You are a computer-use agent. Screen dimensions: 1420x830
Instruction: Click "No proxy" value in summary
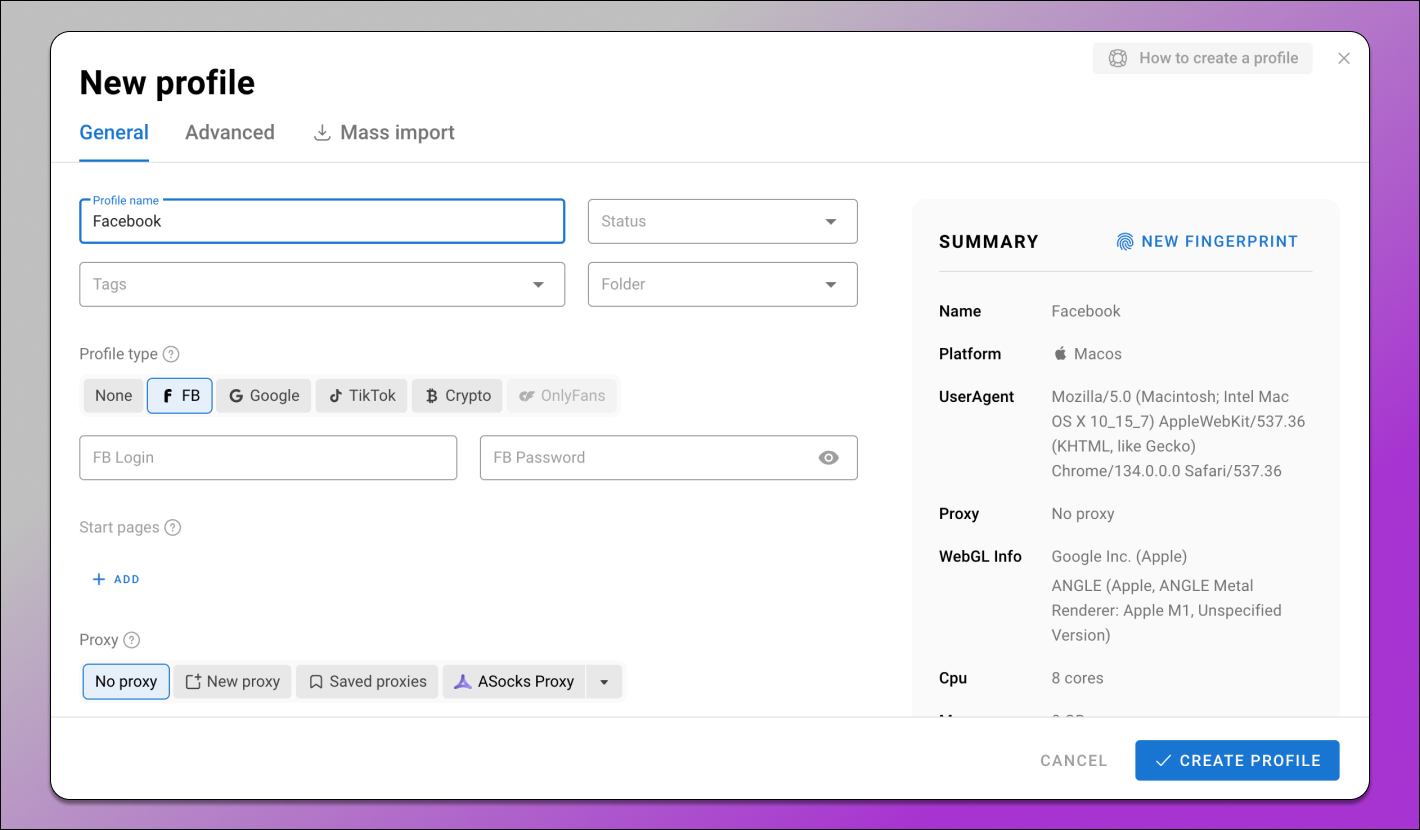1083,514
